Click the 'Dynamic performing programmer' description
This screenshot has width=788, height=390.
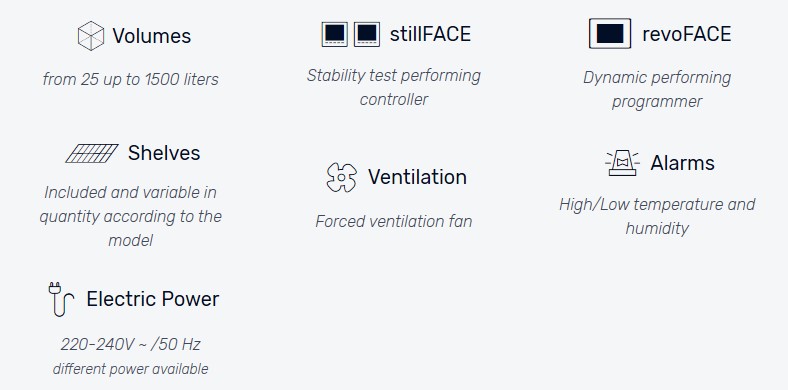657,89
